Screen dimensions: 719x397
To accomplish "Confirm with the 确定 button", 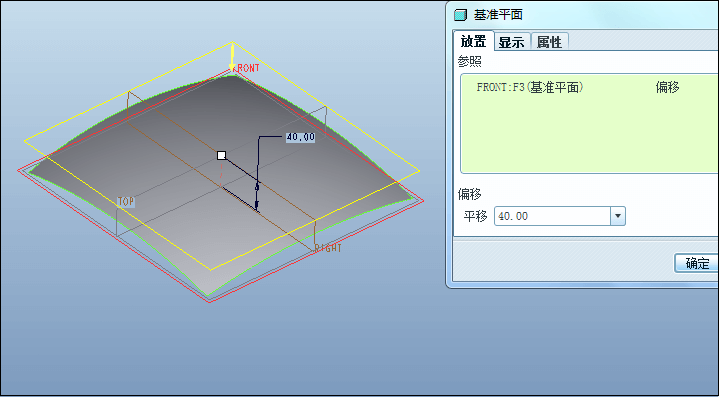I will pos(697,263).
